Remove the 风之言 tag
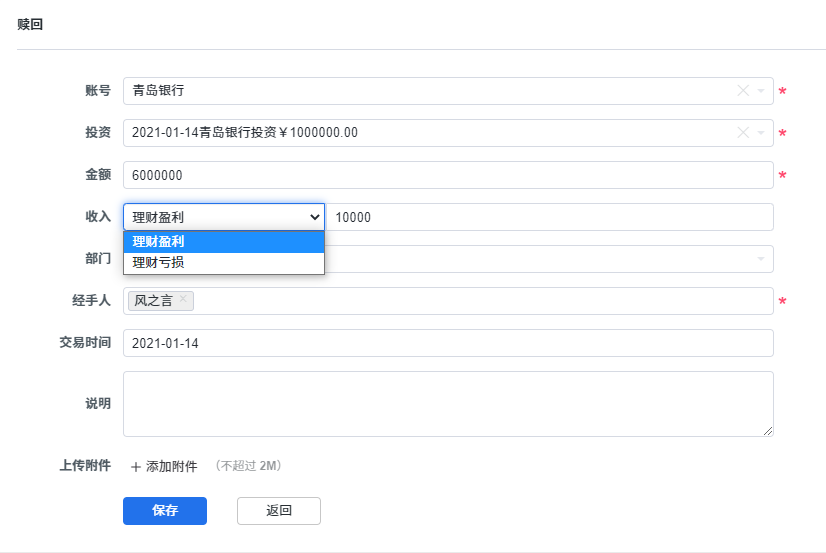 coord(183,300)
